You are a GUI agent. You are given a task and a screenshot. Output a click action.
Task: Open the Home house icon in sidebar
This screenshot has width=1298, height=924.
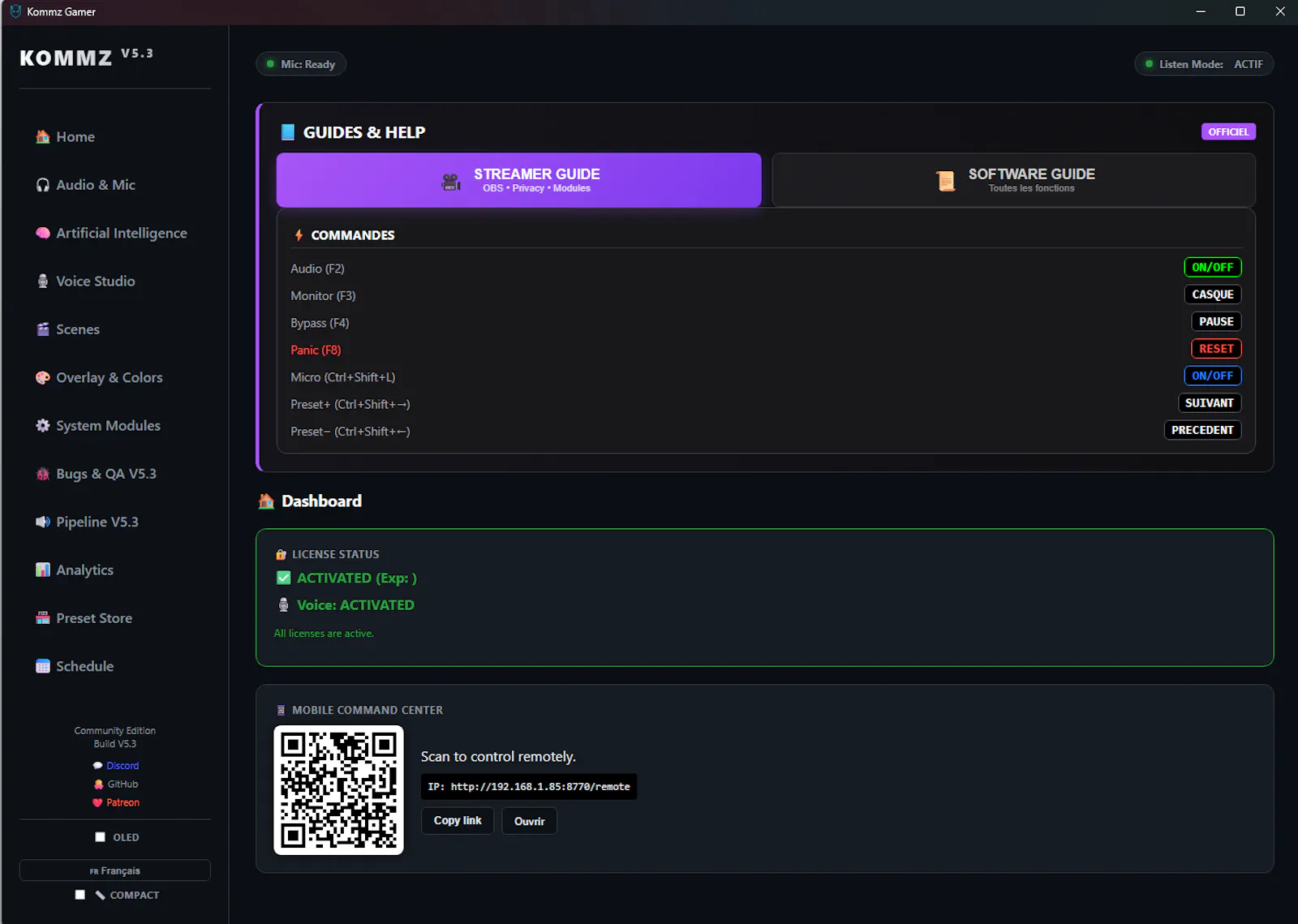[x=43, y=137]
